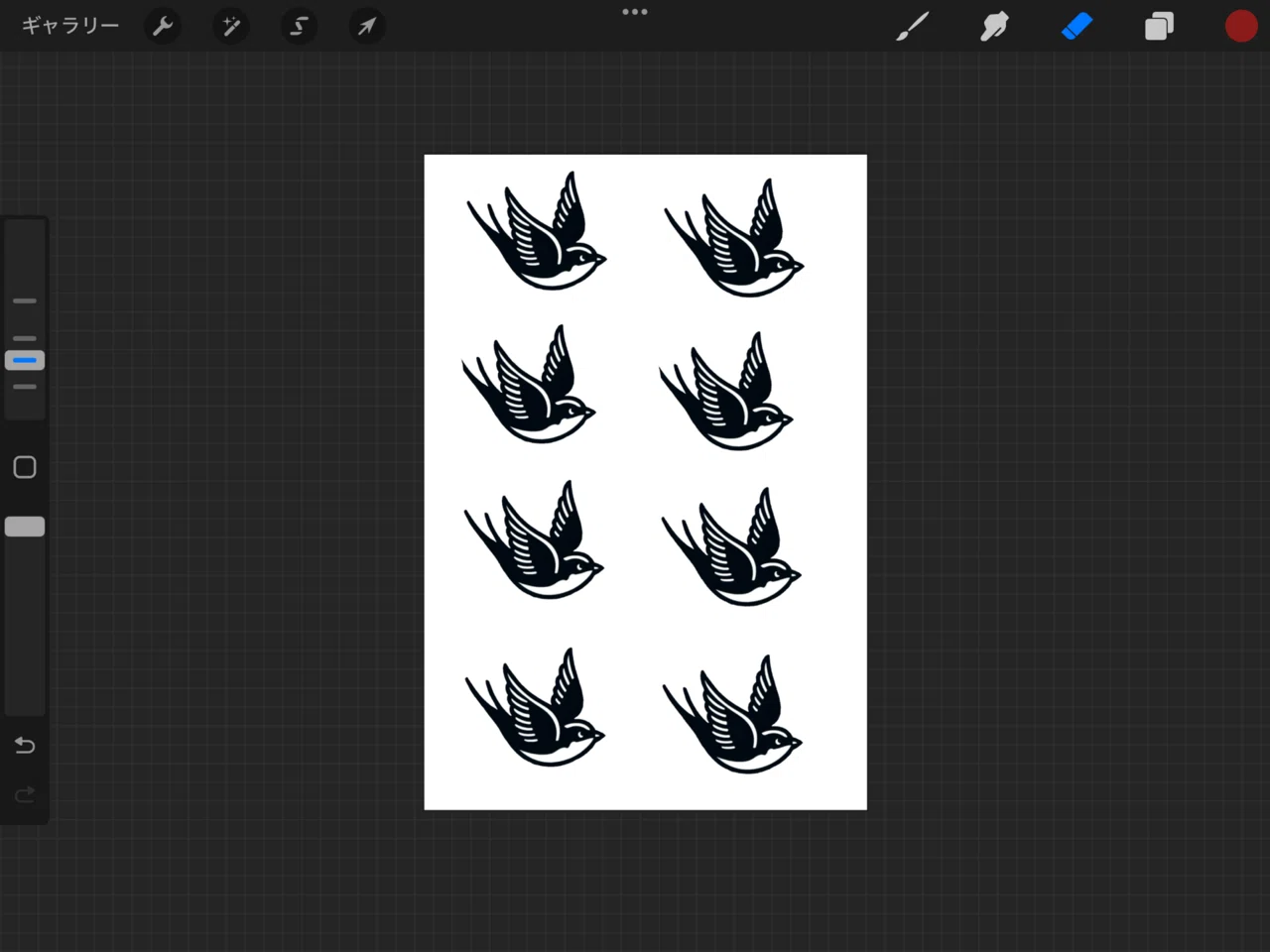Image resolution: width=1270 pixels, height=952 pixels.
Task: Click the Undo arrow
Action: coord(25,745)
